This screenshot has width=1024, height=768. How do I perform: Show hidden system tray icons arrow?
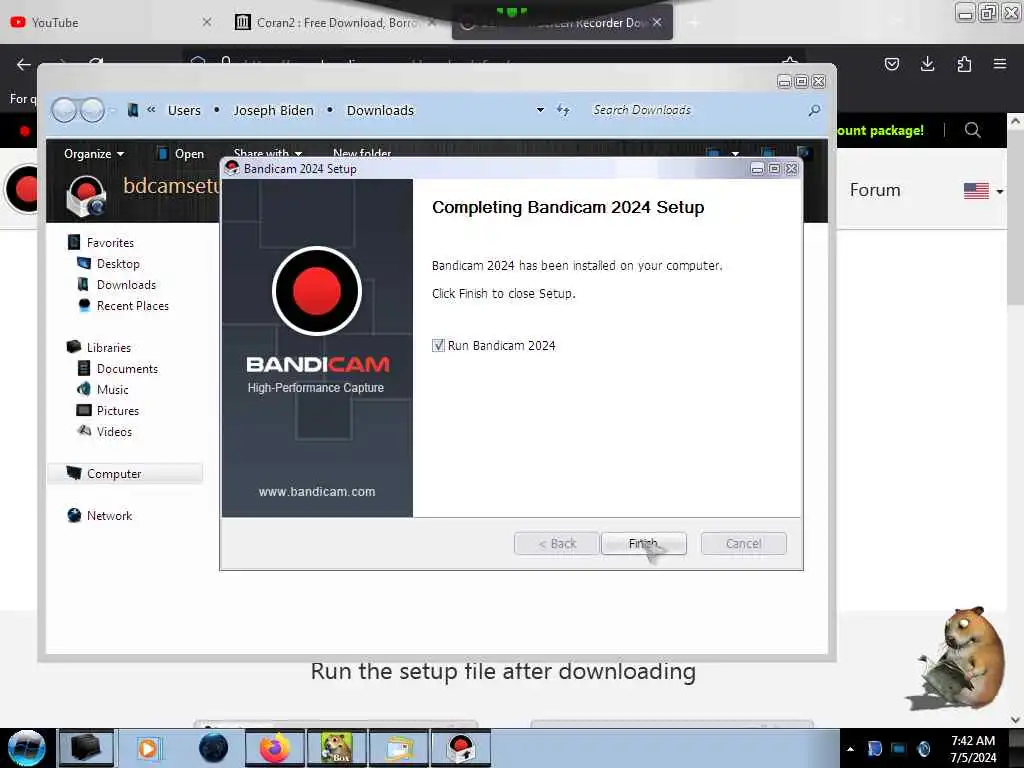point(850,749)
